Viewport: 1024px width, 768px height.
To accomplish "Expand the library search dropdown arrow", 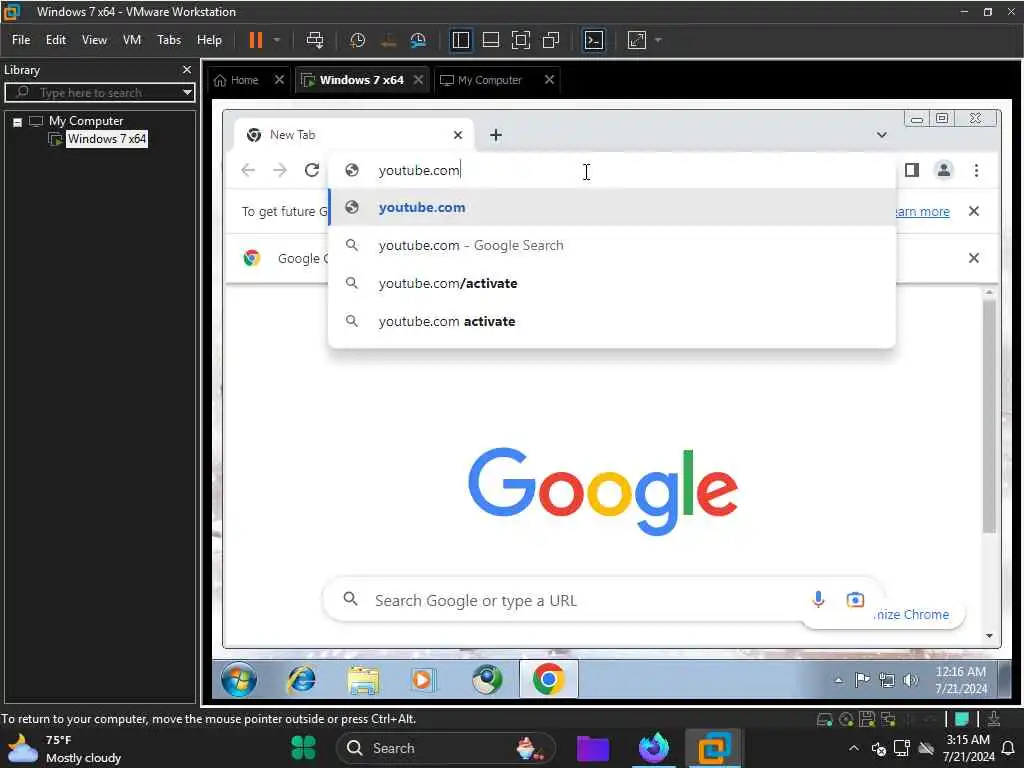I will [187, 93].
